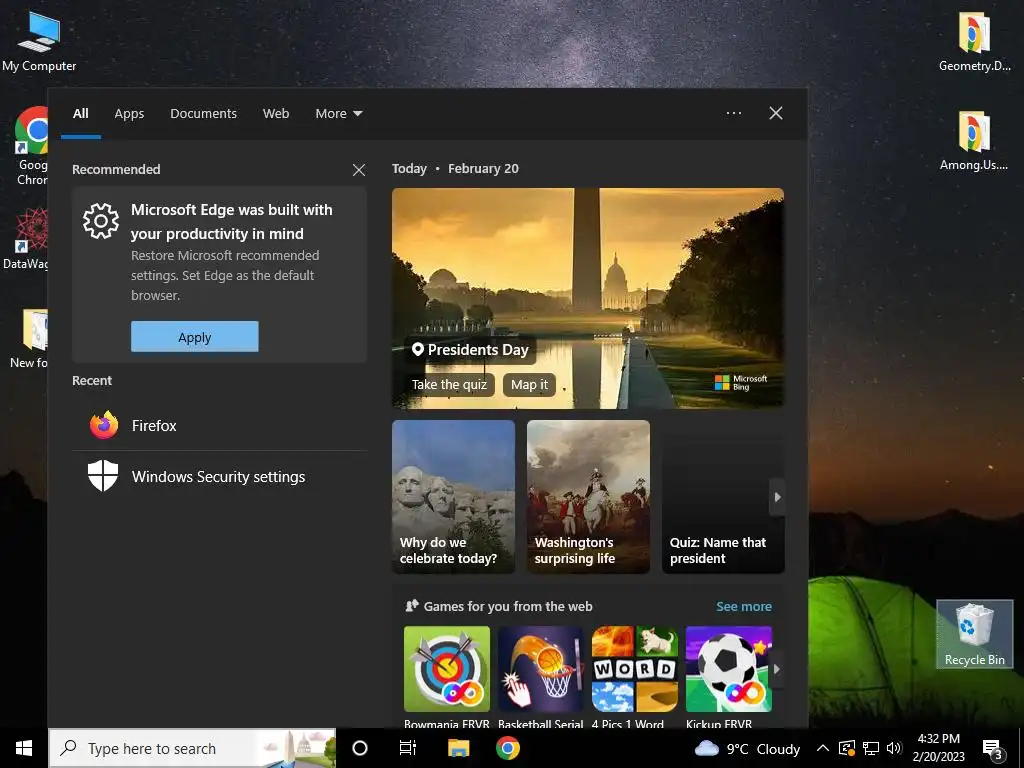Open the Google Chrome desktop shortcut

31,145
